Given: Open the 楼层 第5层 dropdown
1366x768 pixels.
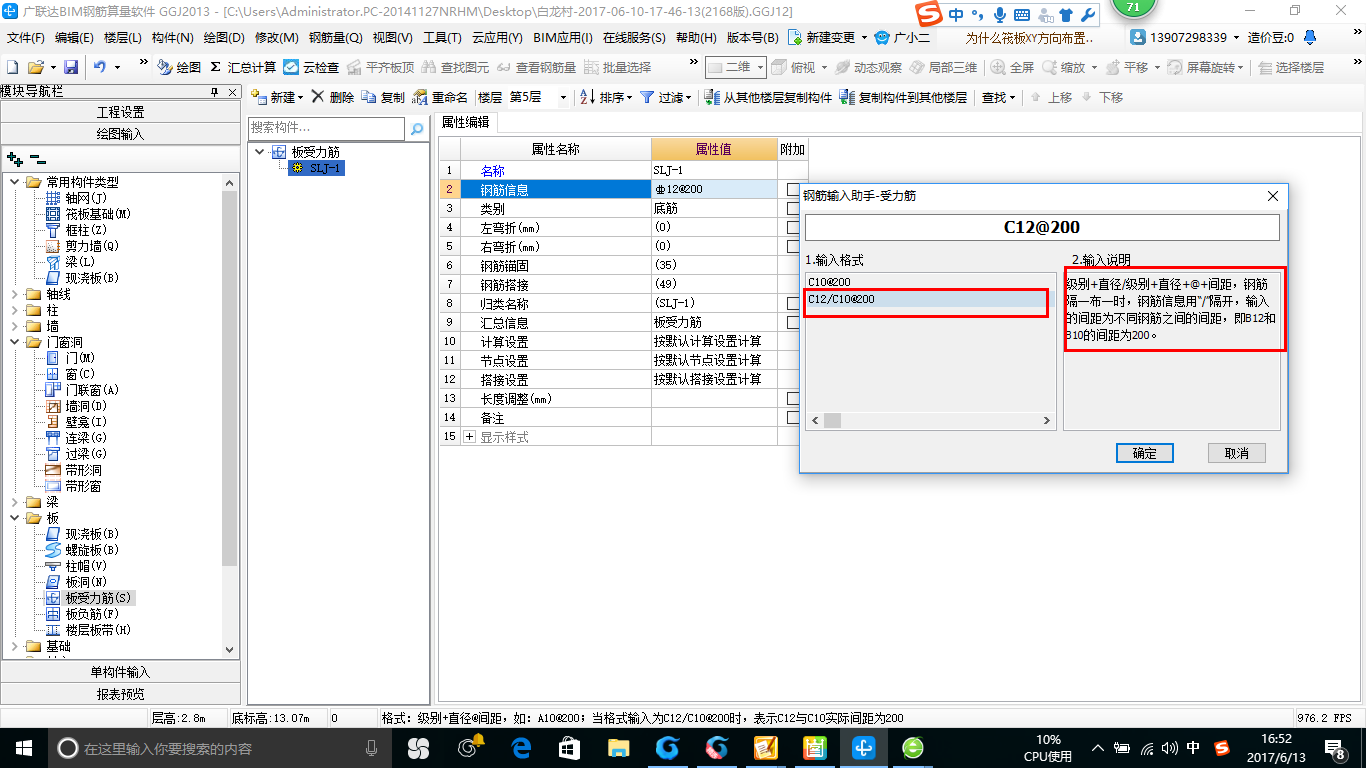Looking at the screenshot, I should point(563,97).
